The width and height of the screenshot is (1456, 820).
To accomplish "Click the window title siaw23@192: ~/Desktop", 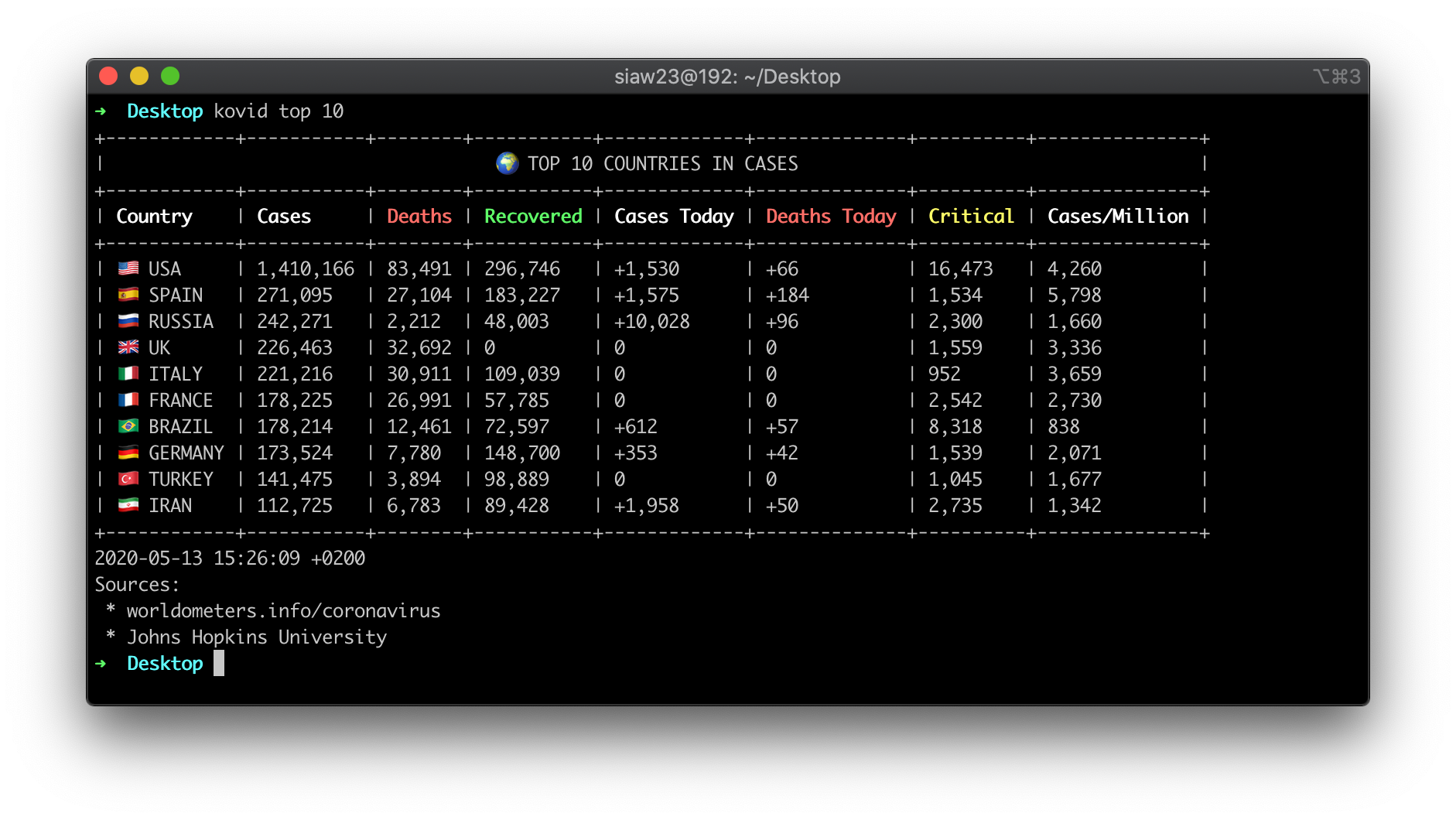I will click(727, 77).
